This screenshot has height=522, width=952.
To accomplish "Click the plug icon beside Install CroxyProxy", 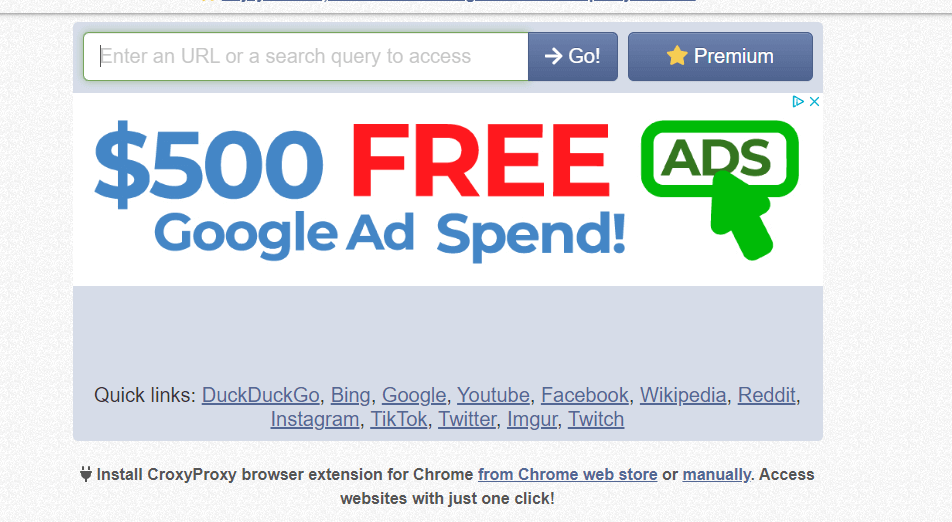I will [x=86, y=474].
